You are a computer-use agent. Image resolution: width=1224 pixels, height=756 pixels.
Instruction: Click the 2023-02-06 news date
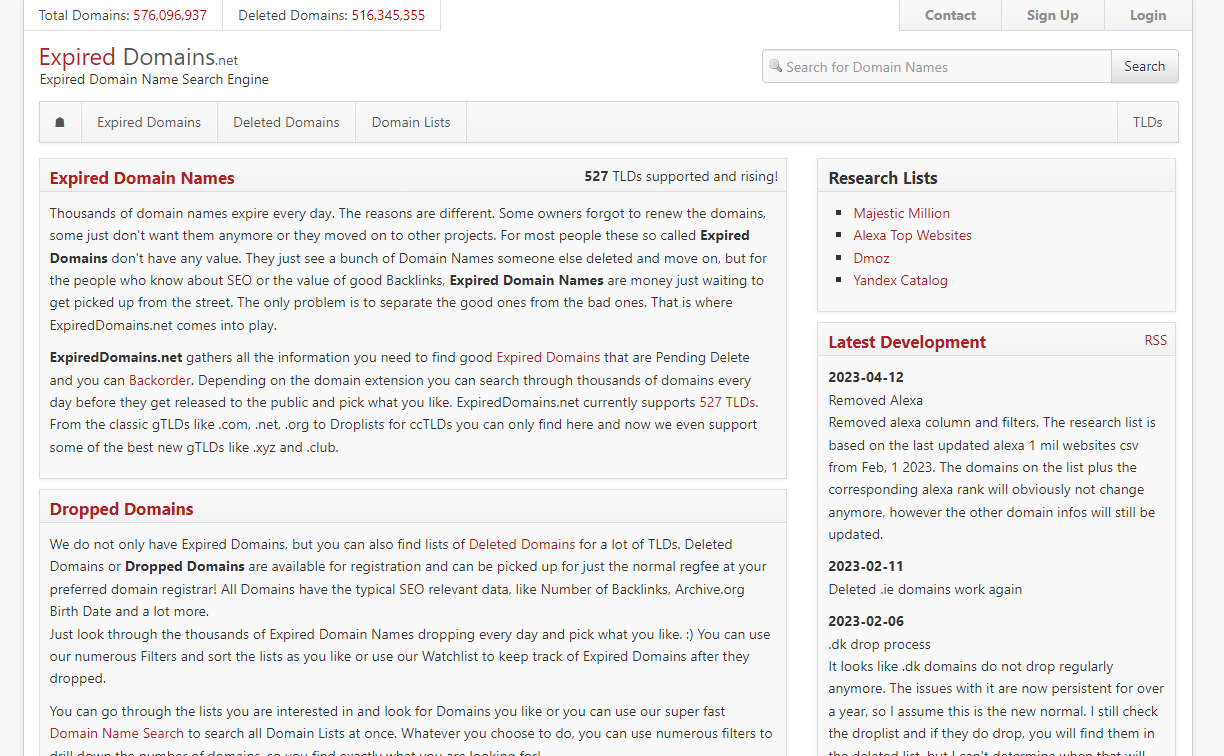click(866, 621)
